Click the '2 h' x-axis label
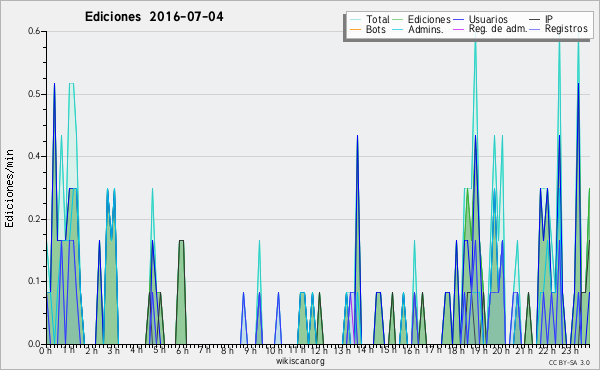This screenshot has height=370, width=600. 91,350
